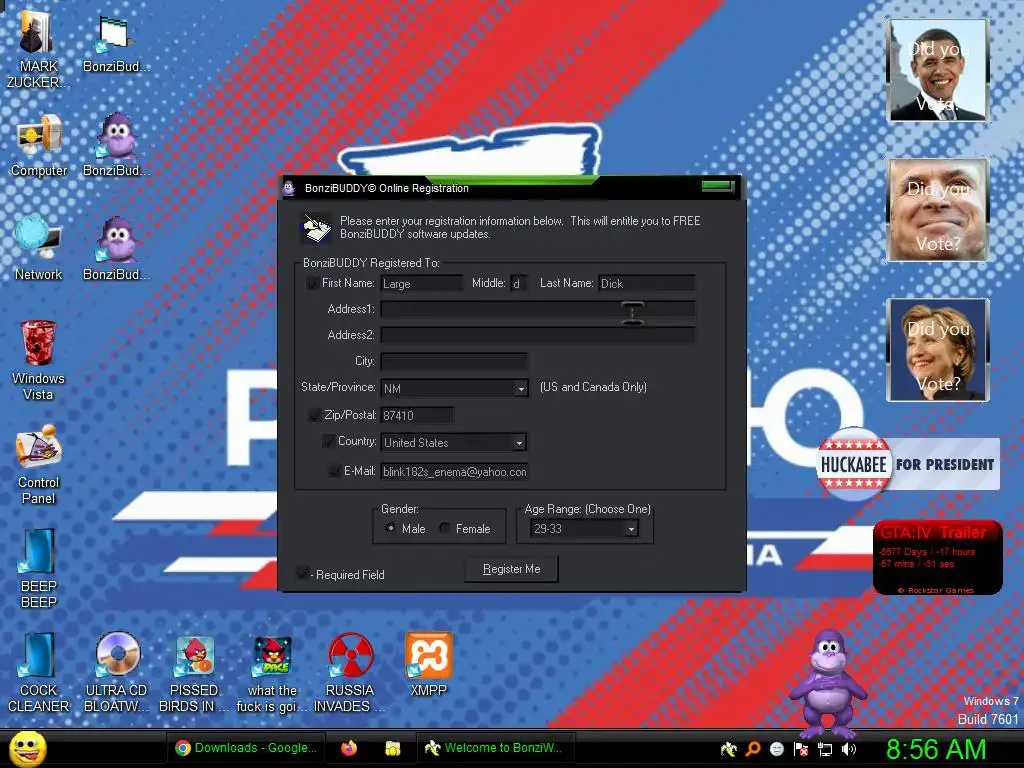Image resolution: width=1024 pixels, height=768 pixels.
Task: Open the BonziBud shortcut with window-style icon
Action: click(116, 44)
